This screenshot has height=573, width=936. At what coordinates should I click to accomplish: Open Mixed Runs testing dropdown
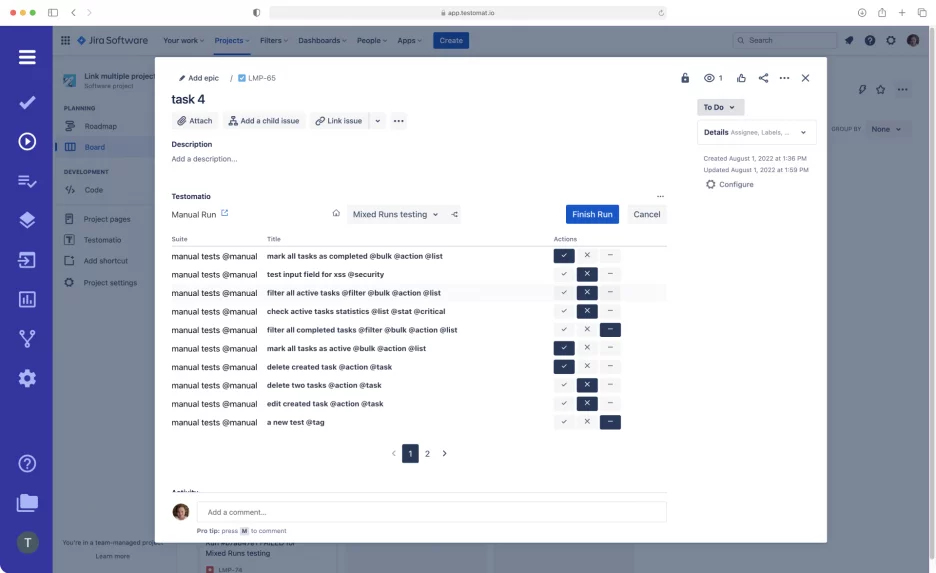(395, 214)
